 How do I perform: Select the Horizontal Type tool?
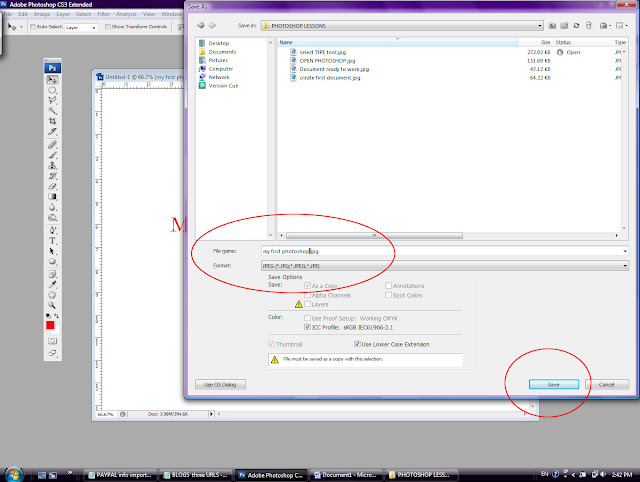coord(52,241)
